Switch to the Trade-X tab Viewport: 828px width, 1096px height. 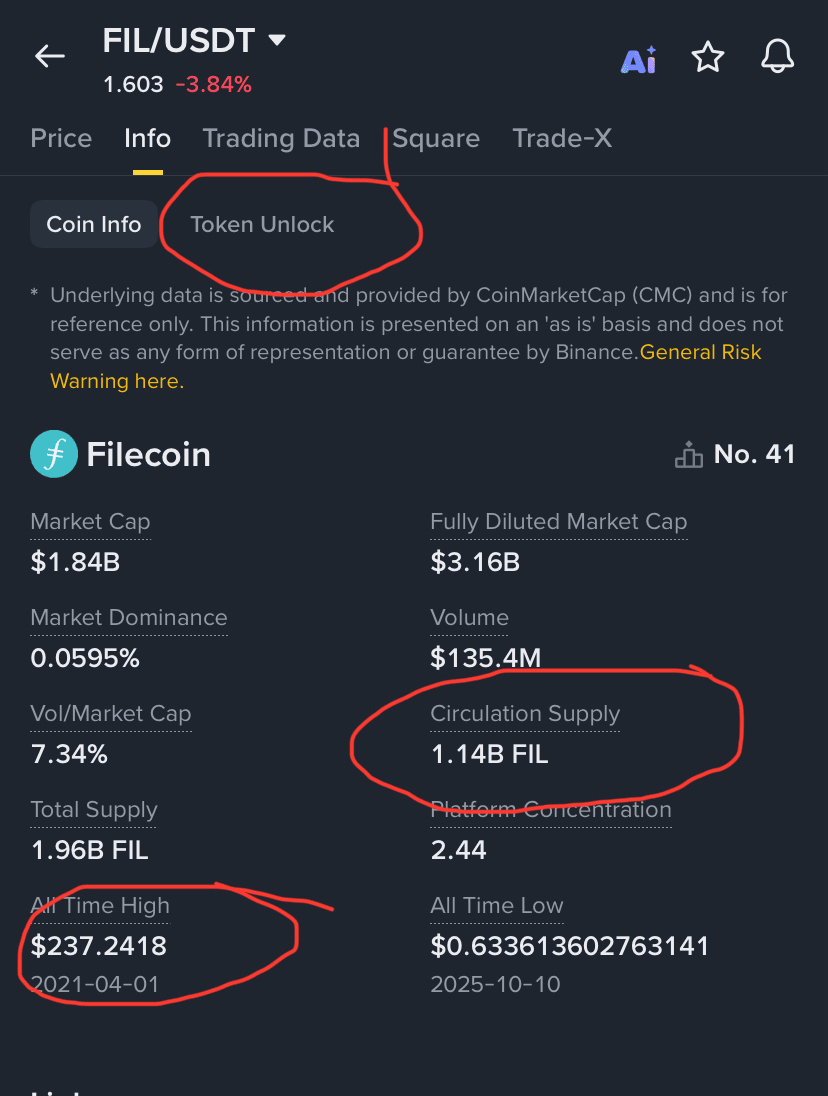[x=562, y=138]
